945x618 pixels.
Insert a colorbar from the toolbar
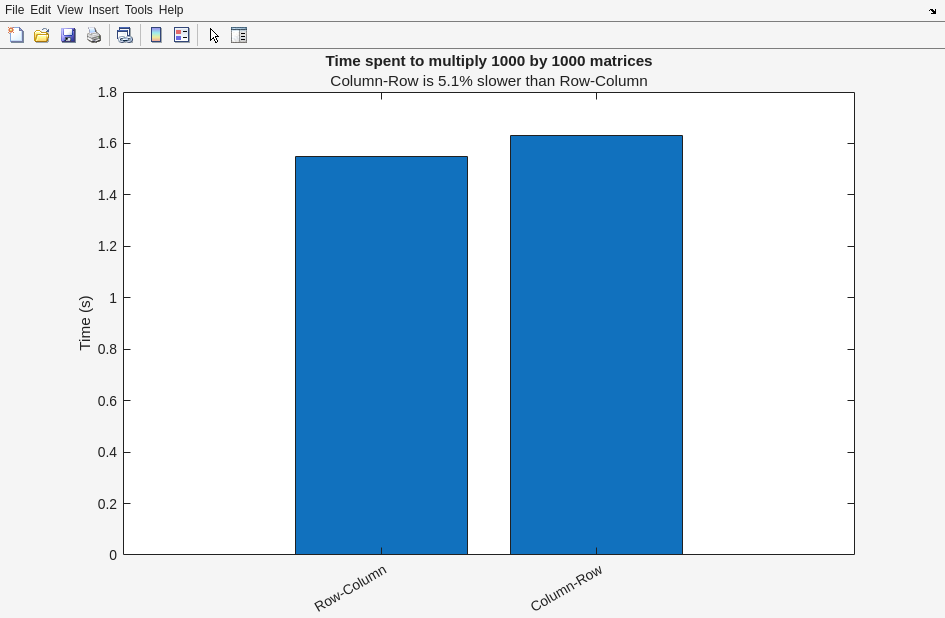(x=156, y=35)
